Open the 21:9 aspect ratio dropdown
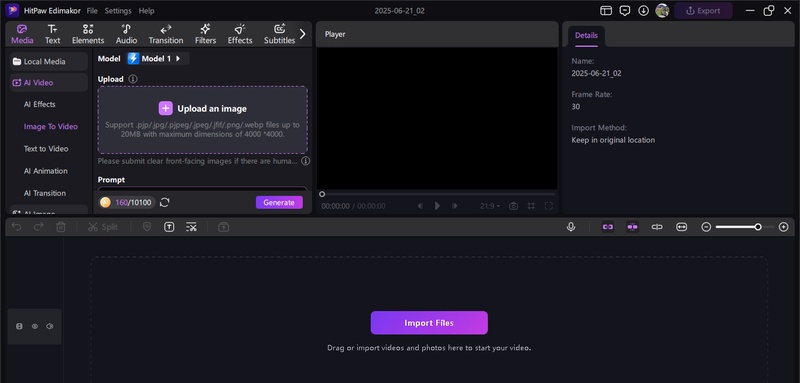The height and width of the screenshot is (383, 800). 490,206
